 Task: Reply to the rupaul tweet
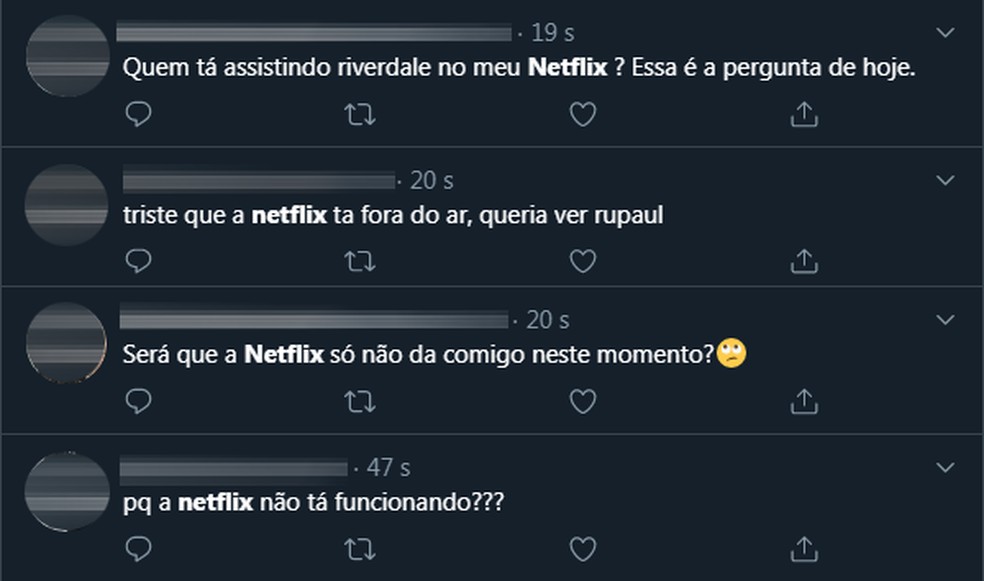tap(140, 261)
